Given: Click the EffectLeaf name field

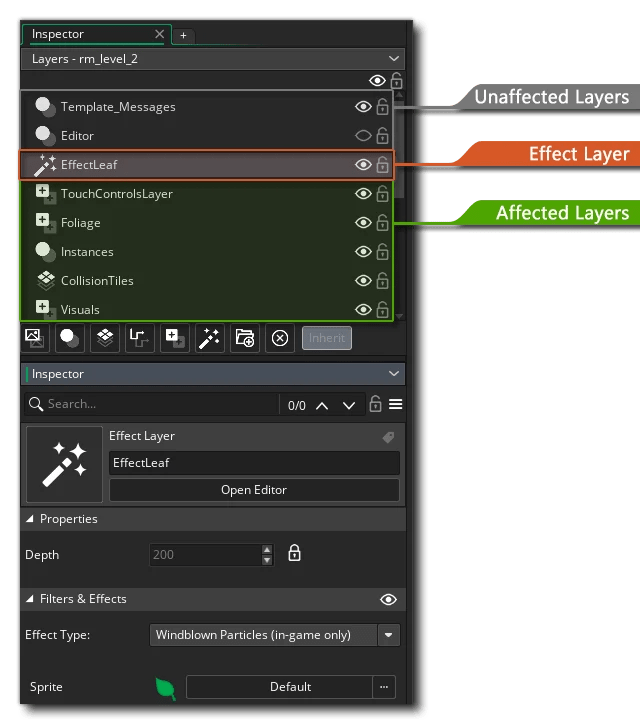Looking at the screenshot, I should pyautogui.click(x=254, y=463).
